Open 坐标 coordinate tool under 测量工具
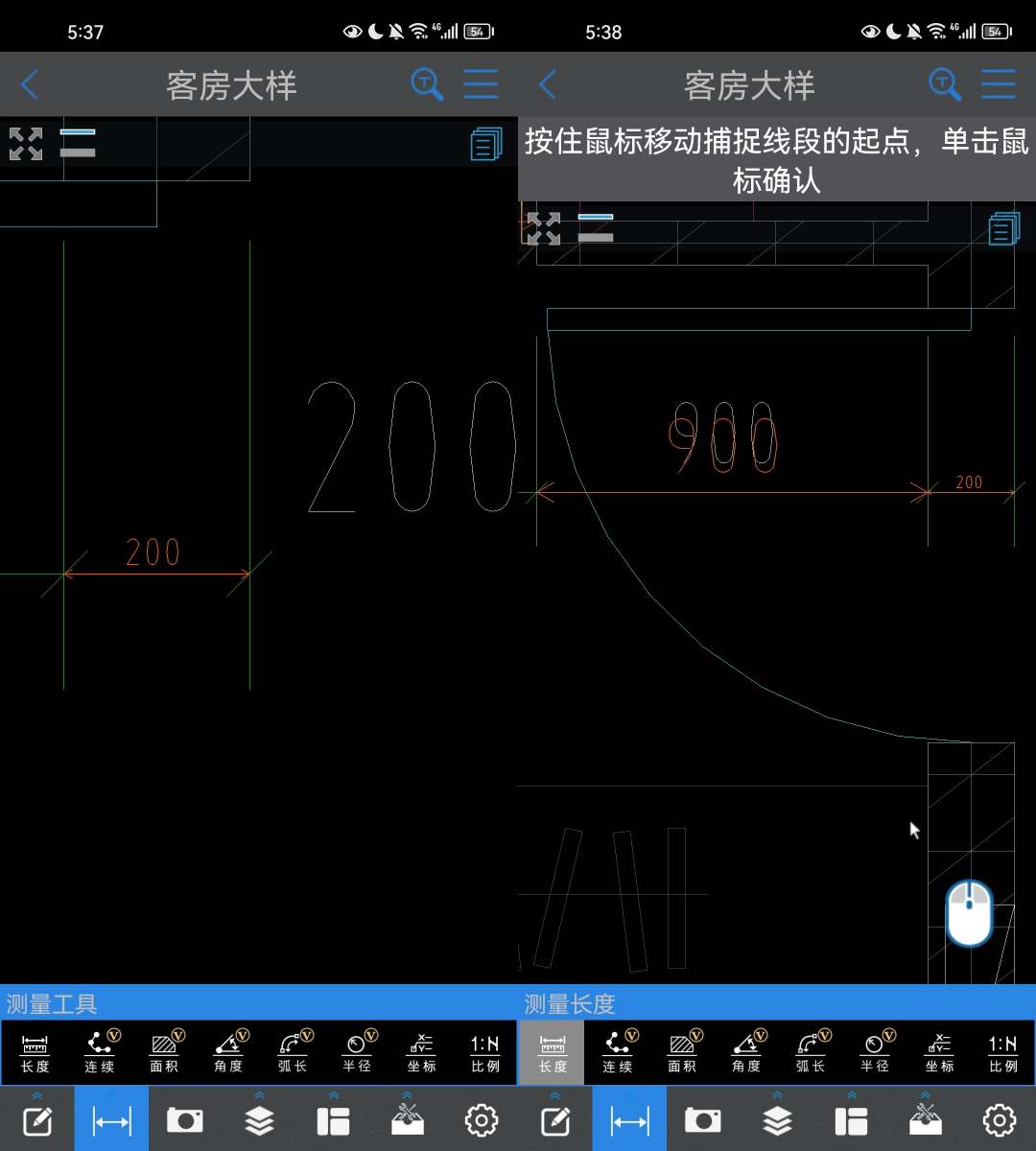Image resolution: width=1036 pixels, height=1151 pixels. click(x=421, y=1052)
